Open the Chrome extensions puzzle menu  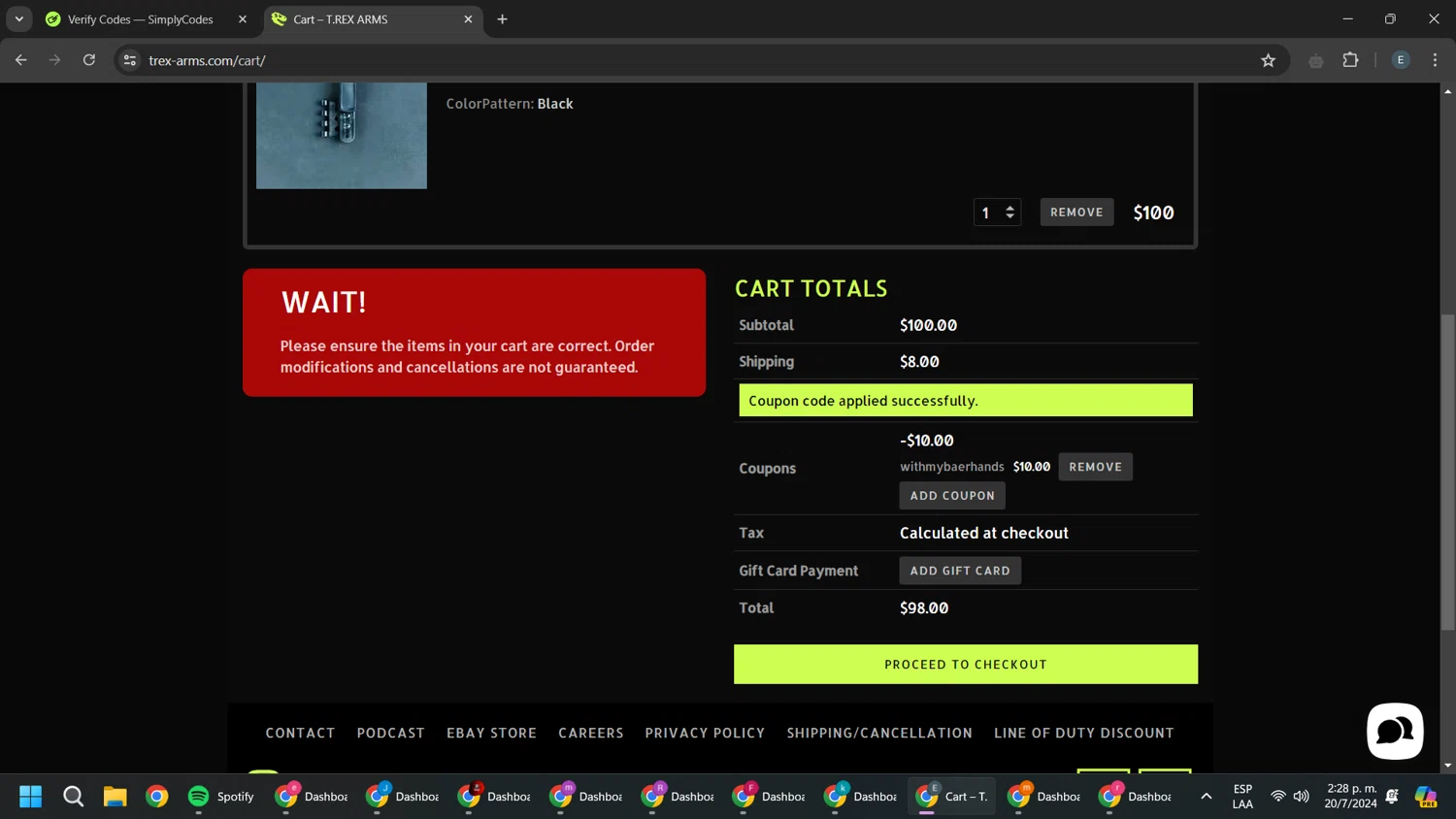coord(1350,60)
